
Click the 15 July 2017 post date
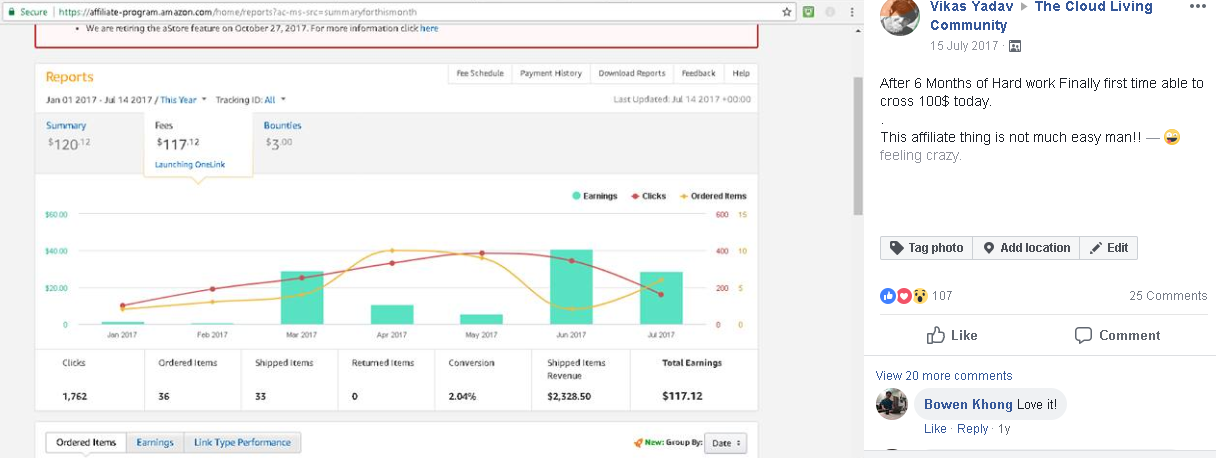coord(964,46)
